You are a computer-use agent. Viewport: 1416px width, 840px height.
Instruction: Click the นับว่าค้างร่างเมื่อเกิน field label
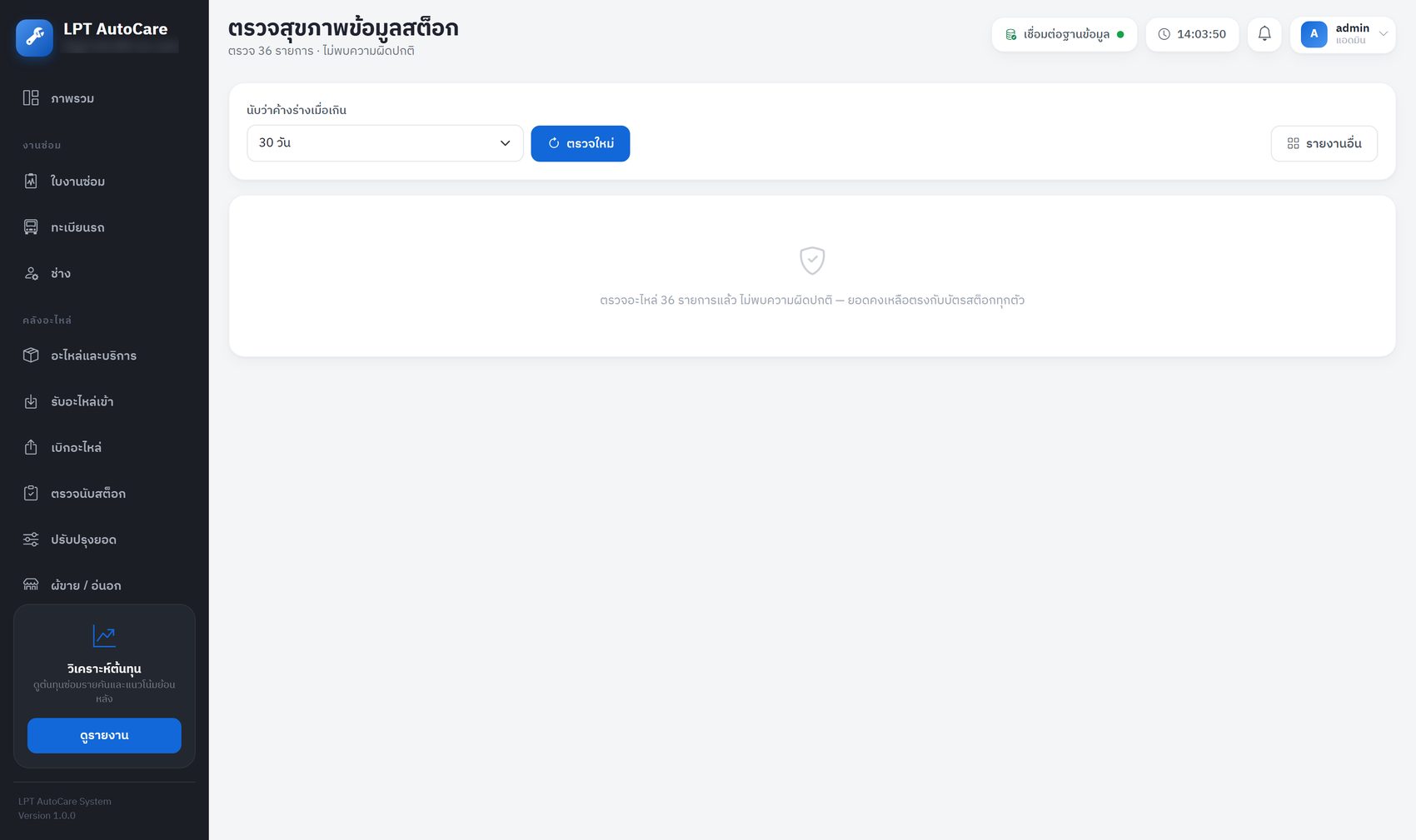[x=297, y=110]
